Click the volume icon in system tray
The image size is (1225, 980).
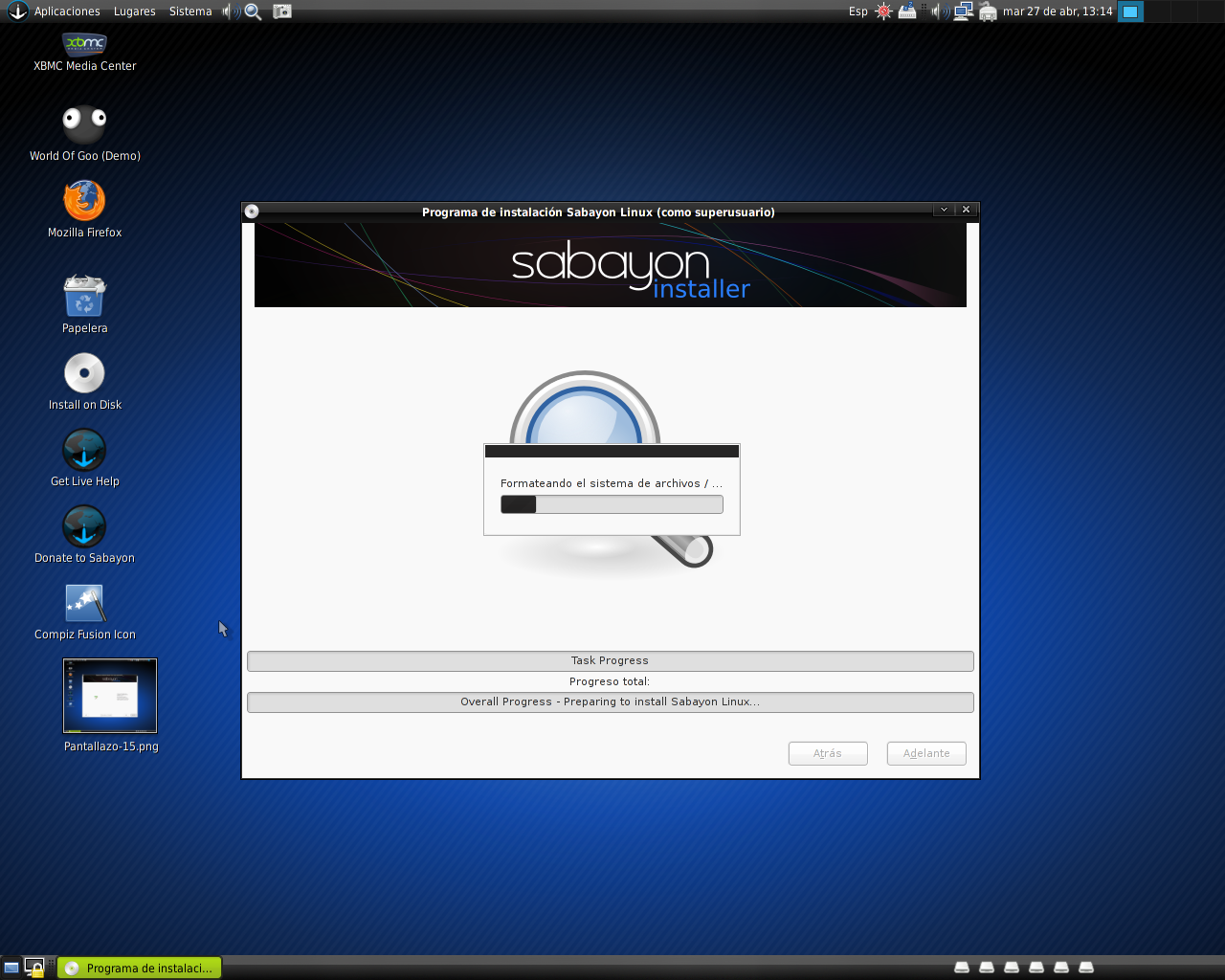(940, 11)
